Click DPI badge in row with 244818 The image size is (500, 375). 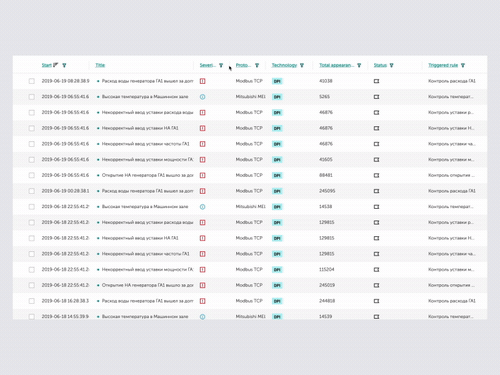(x=277, y=301)
